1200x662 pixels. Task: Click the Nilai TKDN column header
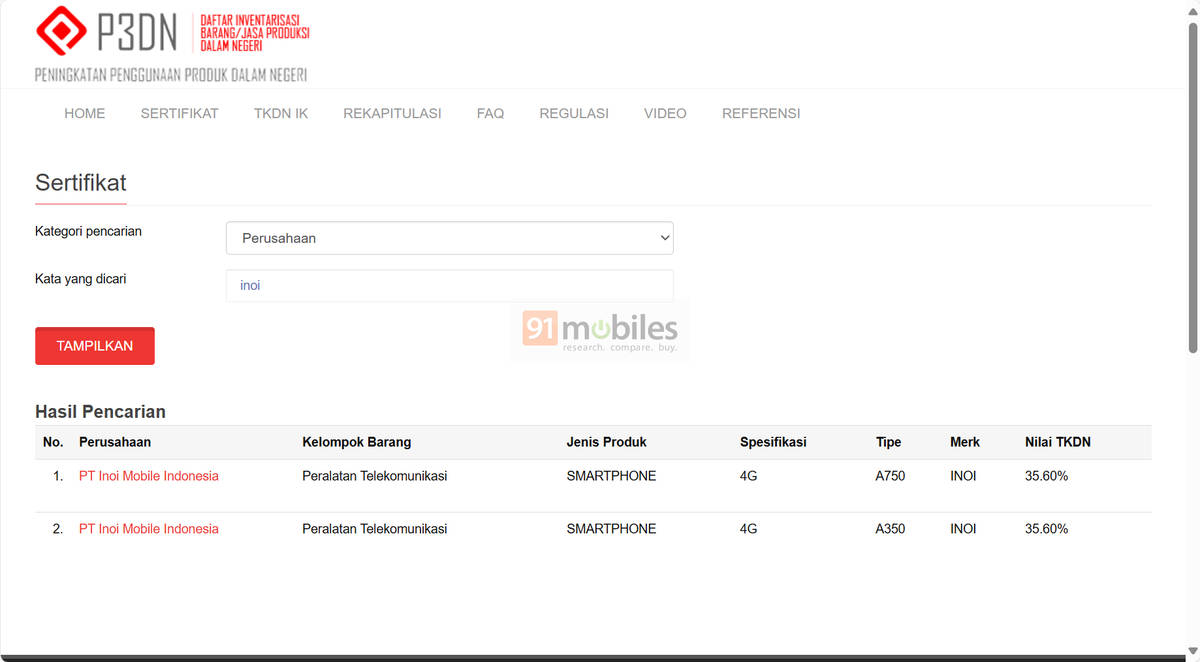click(1058, 442)
